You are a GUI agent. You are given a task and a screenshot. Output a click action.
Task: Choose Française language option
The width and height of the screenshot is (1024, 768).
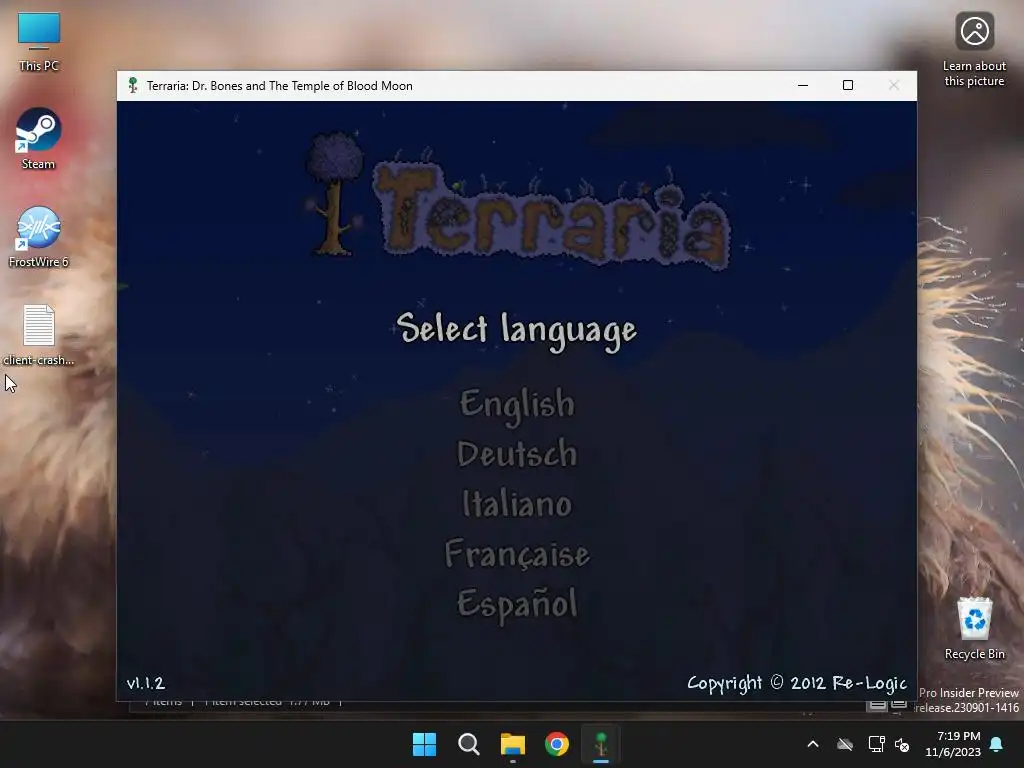pos(517,554)
